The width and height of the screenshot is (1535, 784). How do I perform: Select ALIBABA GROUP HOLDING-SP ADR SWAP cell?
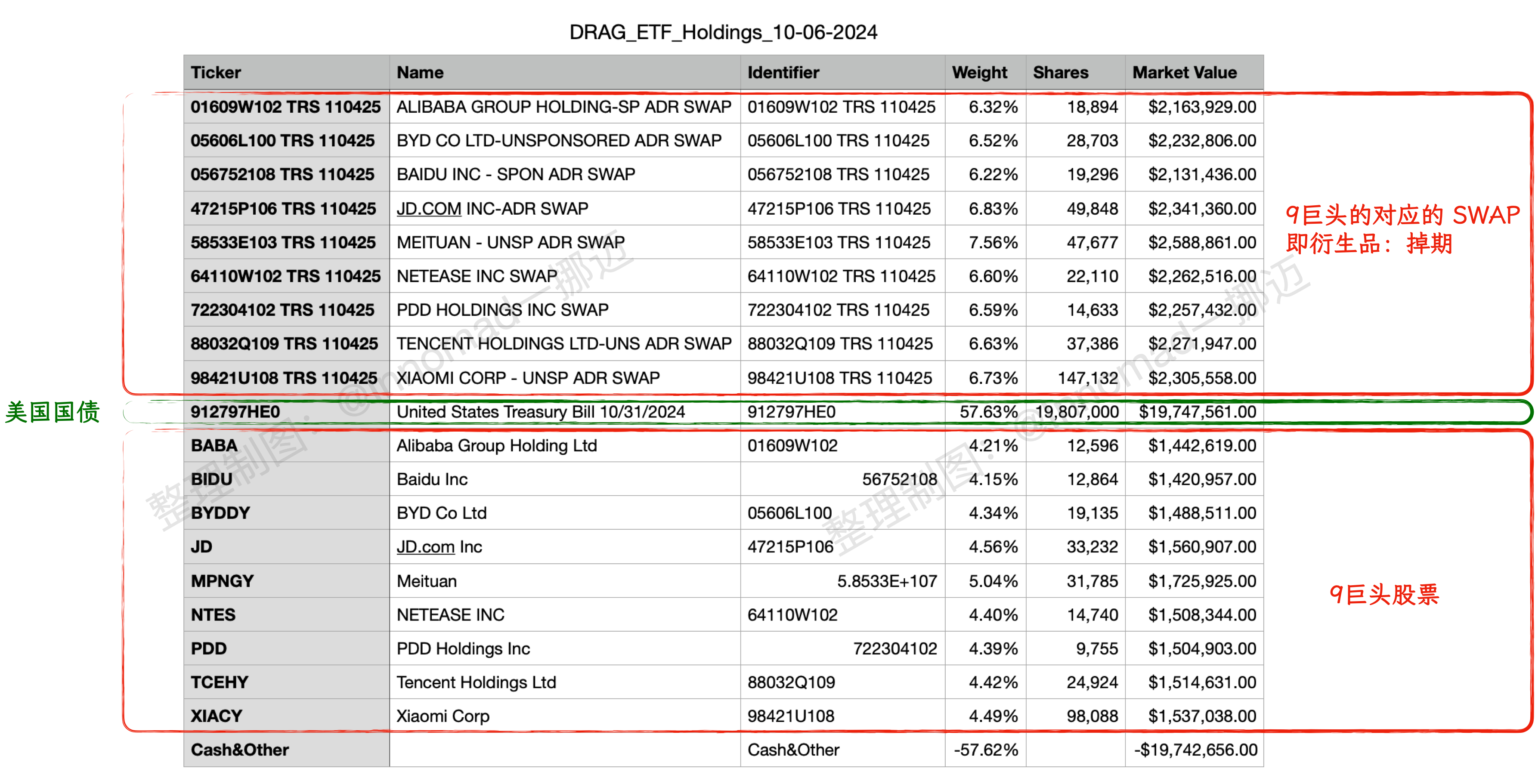pos(565,107)
